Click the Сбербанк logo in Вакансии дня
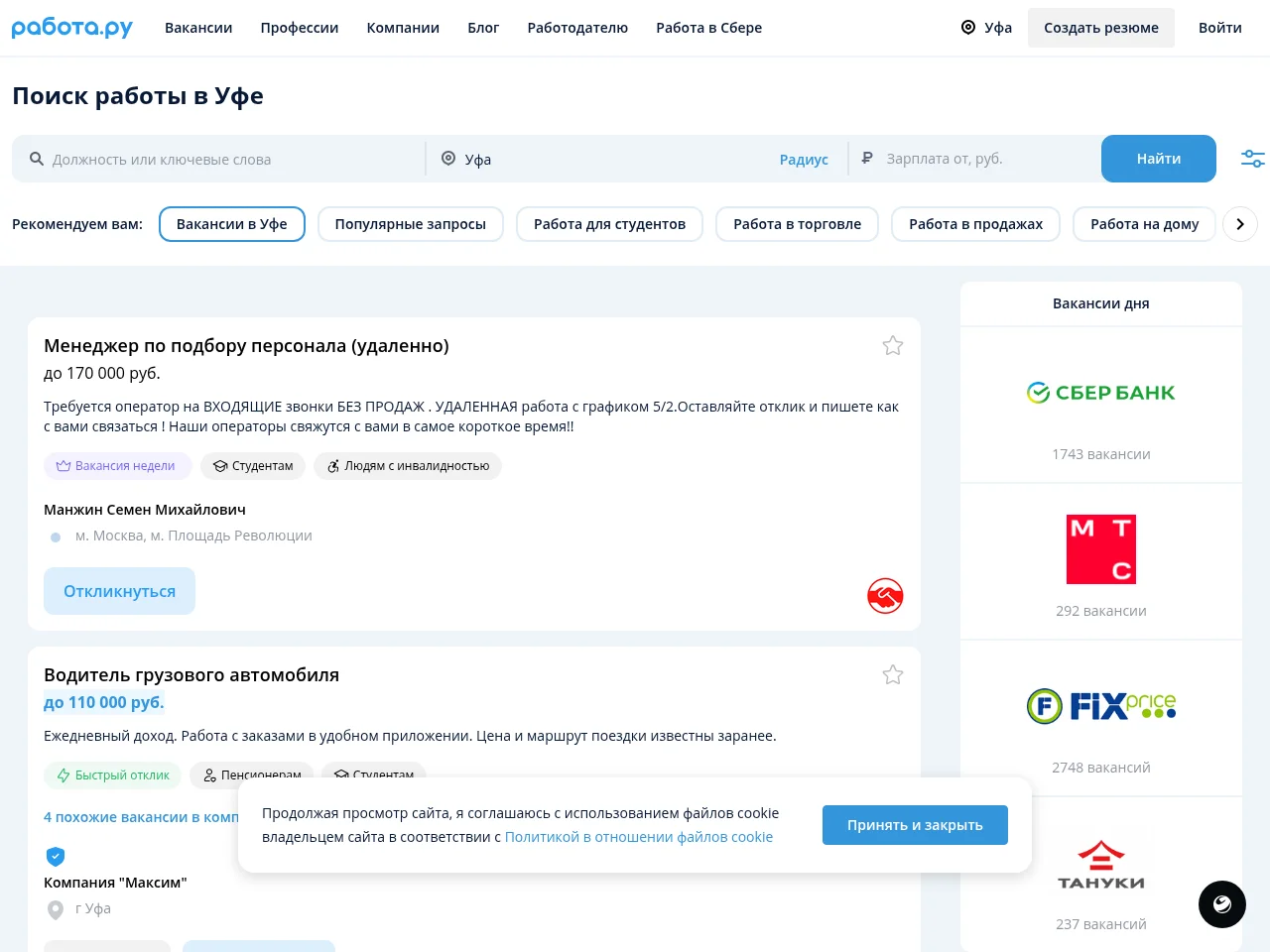The image size is (1270, 952). 1101,393
